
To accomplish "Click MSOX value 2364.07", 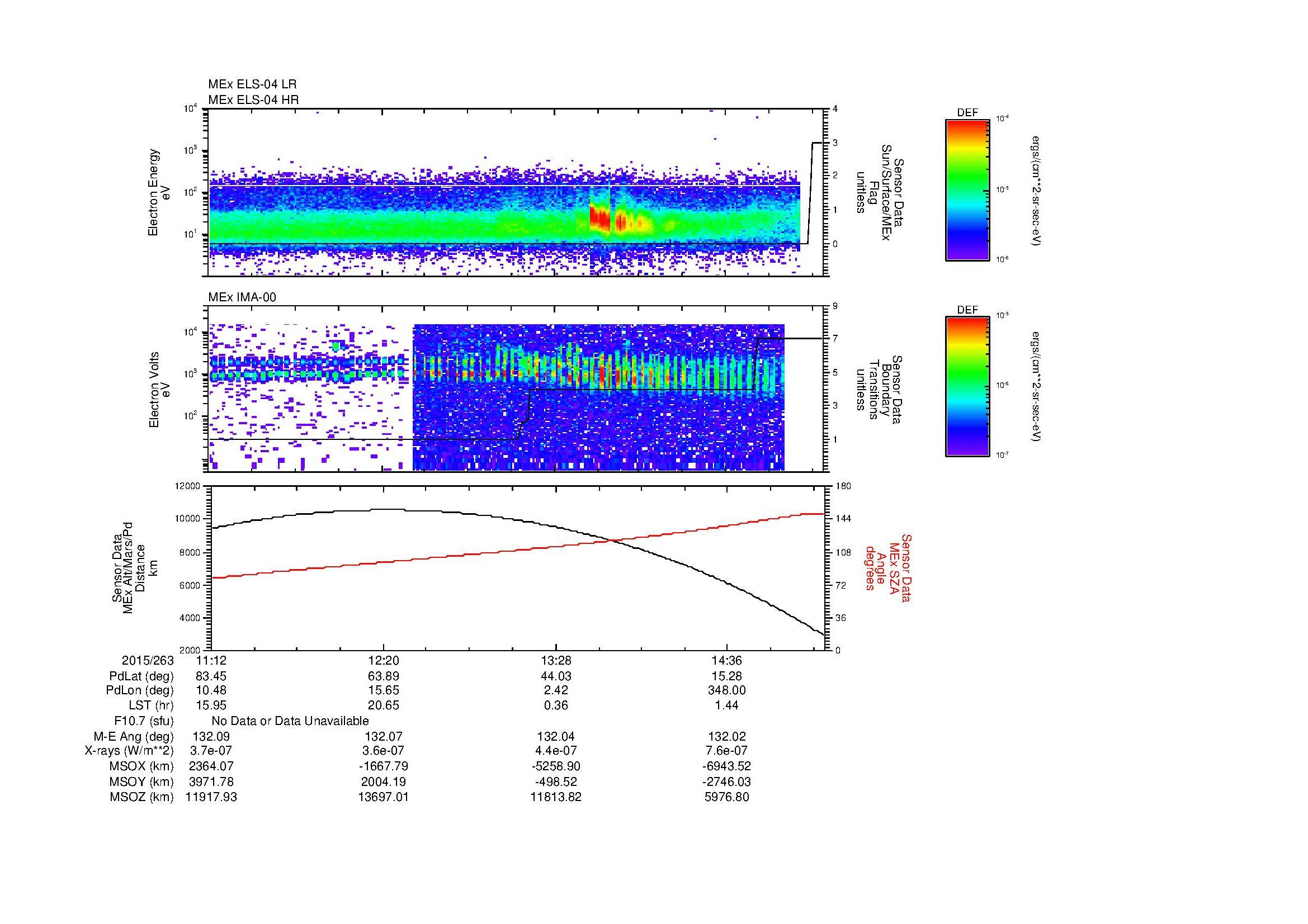I will [211, 766].
